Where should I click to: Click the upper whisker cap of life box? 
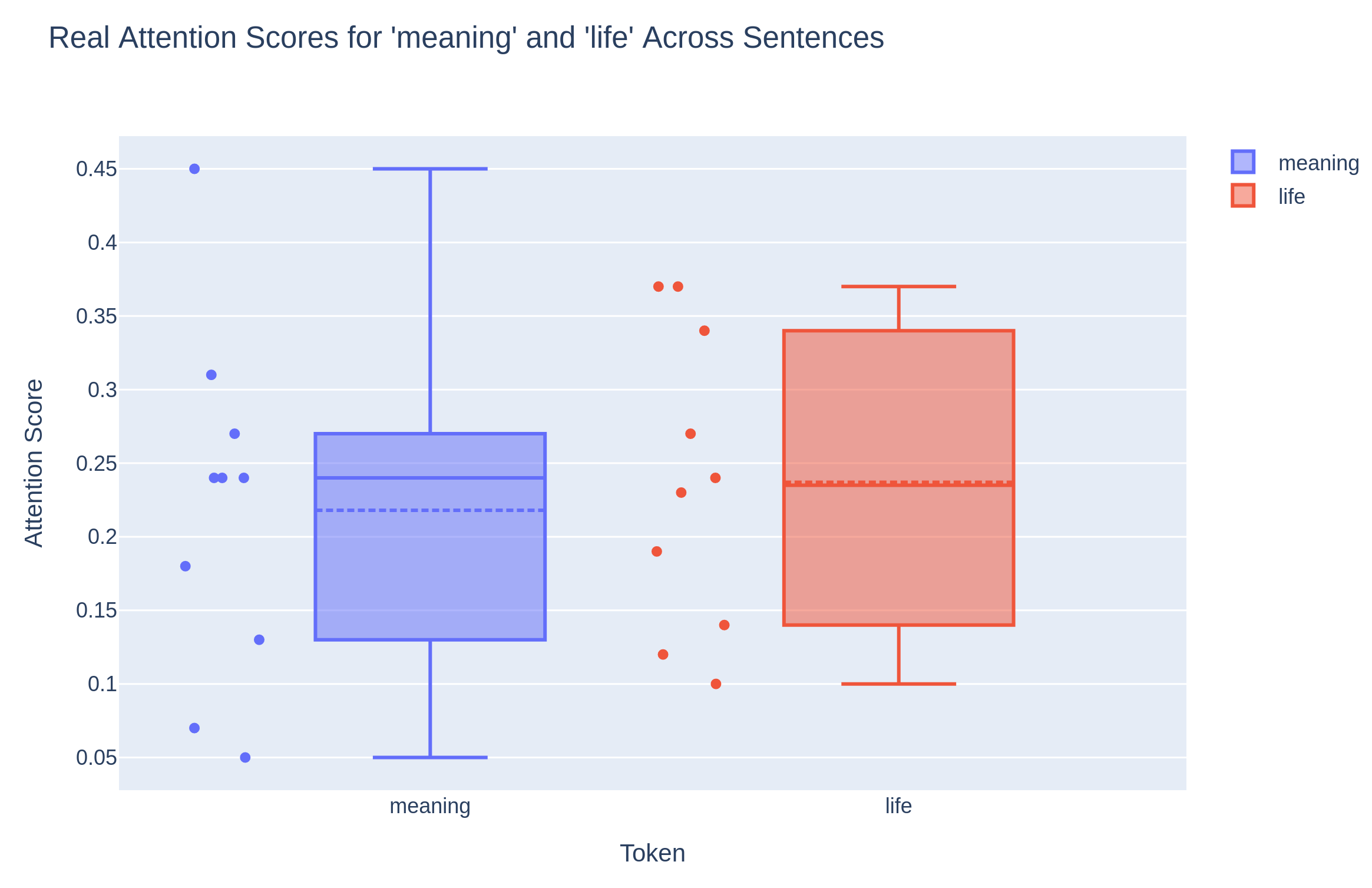[x=898, y=287]
